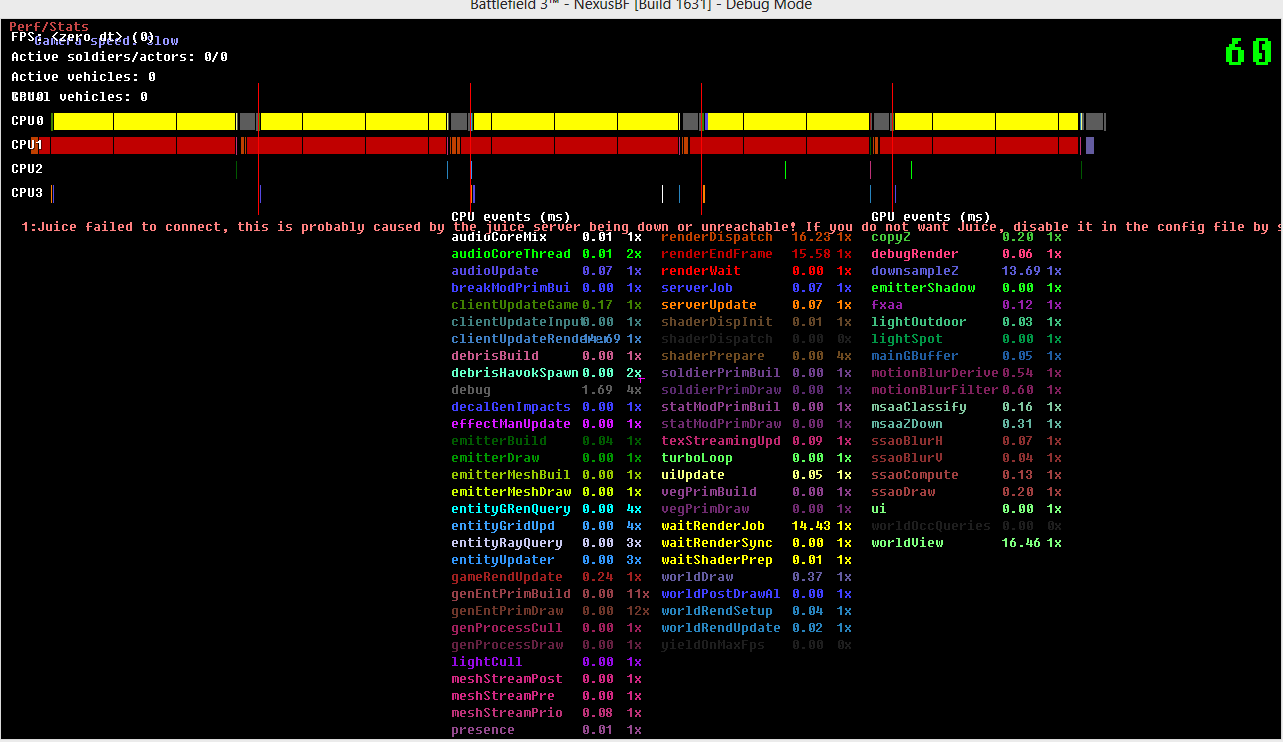Click the 'Active vehicles: 0' line
Image resolution: width=1283 pixels, height=742 pixels.
tap(83, 77)
